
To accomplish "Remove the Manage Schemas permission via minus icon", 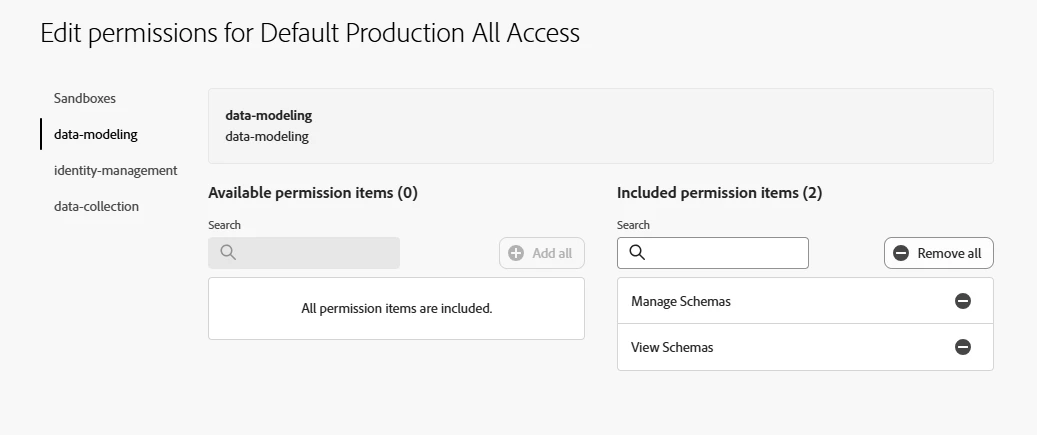I will pyautogui.click(x=963, y=301).
